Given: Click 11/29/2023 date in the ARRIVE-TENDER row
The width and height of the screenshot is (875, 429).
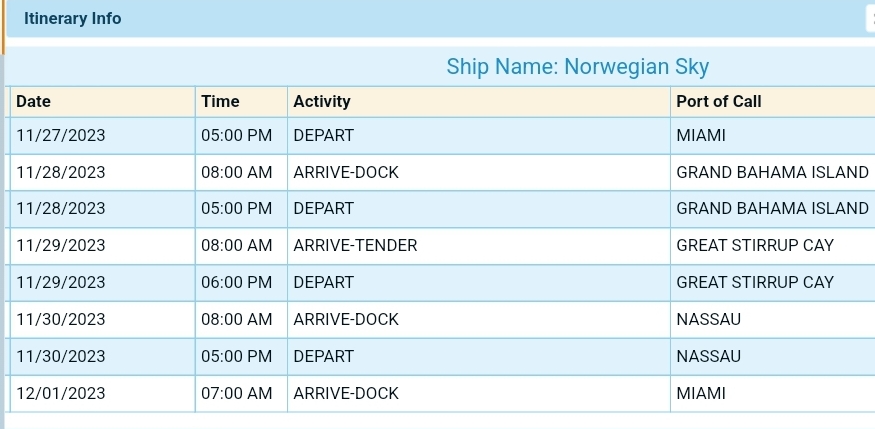Looking at the screenshot, I should (x=61, y=245).
